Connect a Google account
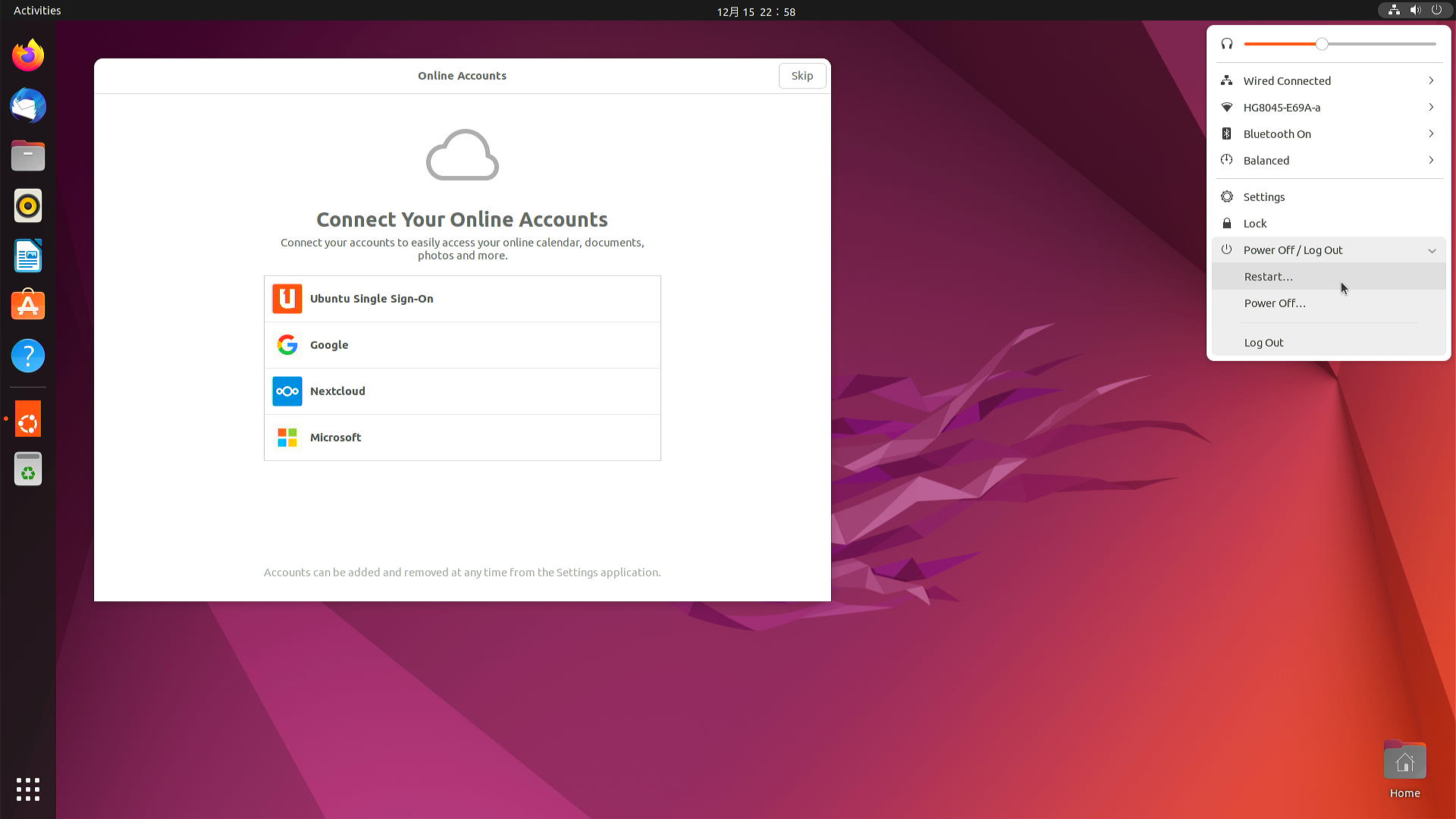The width and height of the screenshot is (1456, 819). click(462, 345)
